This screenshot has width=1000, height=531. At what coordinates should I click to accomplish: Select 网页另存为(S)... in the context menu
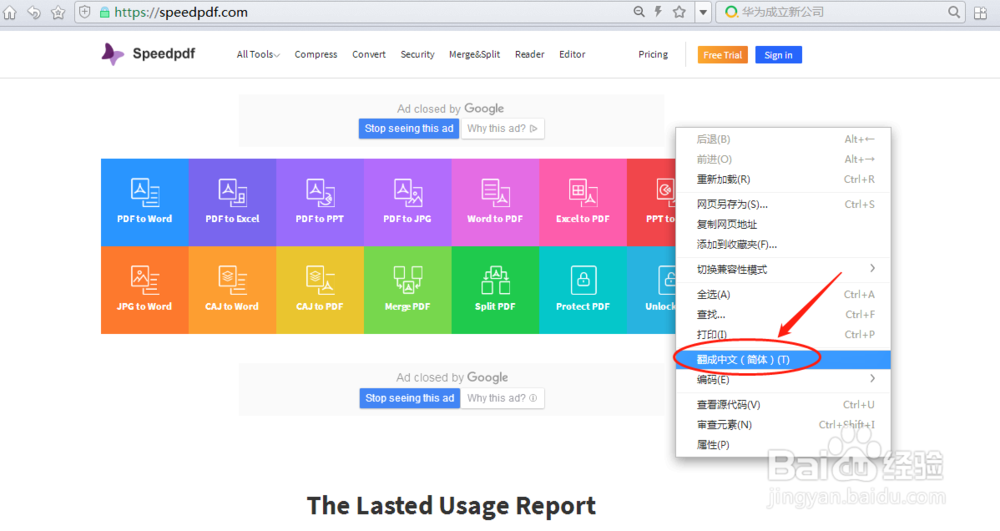(783, 204)
